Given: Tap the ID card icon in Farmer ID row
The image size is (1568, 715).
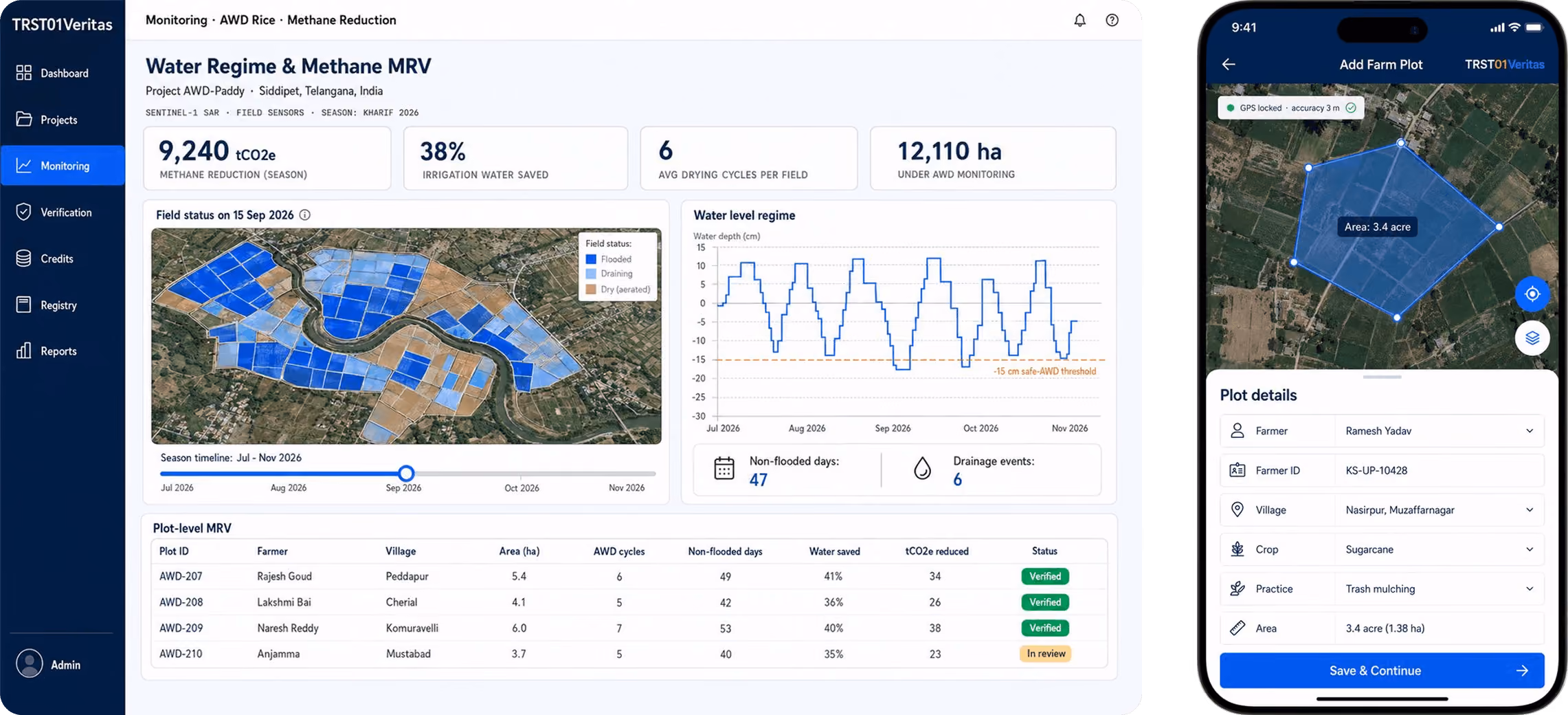Looking at the screenshot, I should 1237,470.
